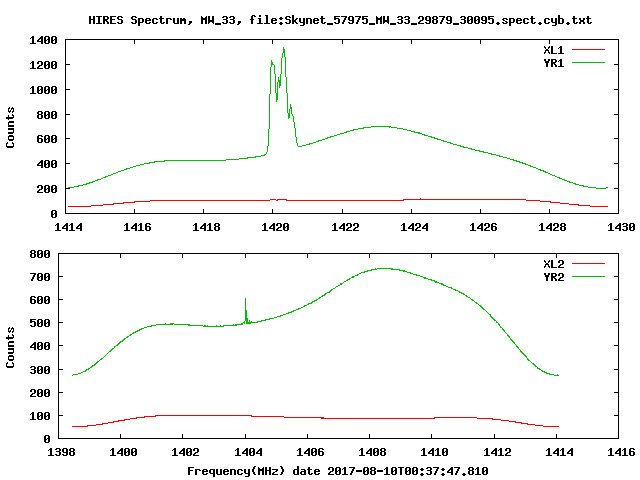Viewport: 640px width, 480px height.
Task: Click the 1412 tick label on bottom plot
Action: point(497,452)
